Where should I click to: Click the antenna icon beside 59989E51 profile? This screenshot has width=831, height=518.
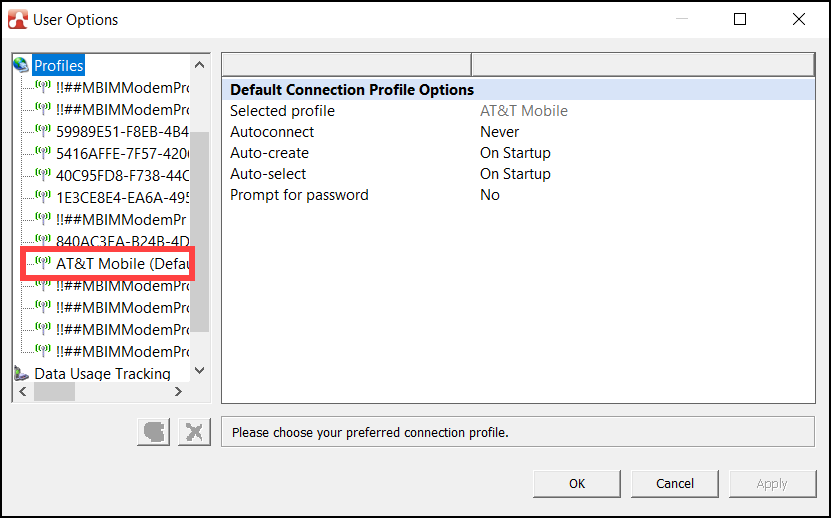(43, 130)
